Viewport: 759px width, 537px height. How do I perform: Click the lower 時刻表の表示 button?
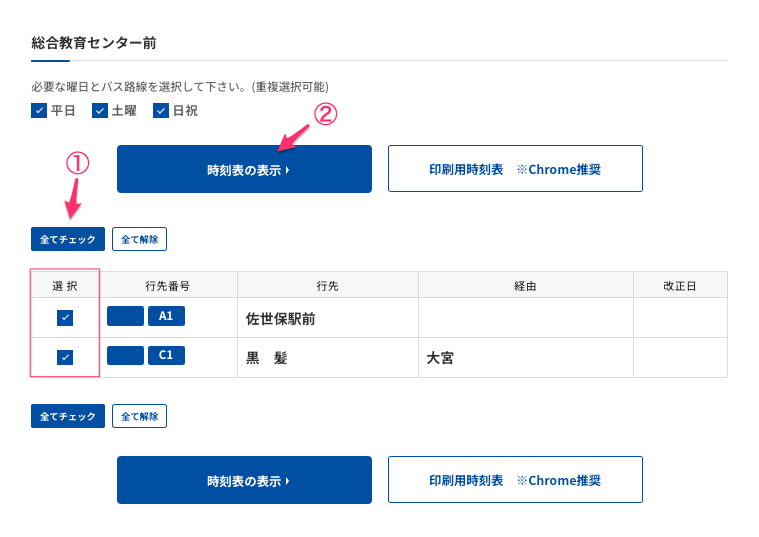tap(244, 480)
